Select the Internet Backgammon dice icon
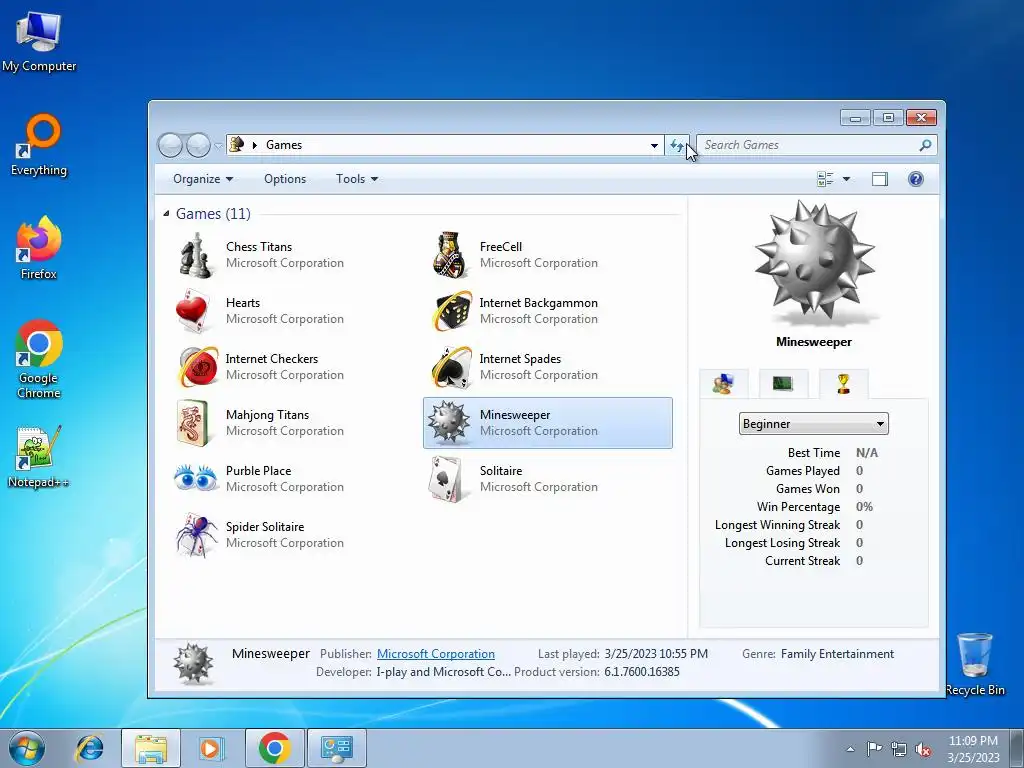The height and width of the screenshot is (768, 1024). click(452, 311)
